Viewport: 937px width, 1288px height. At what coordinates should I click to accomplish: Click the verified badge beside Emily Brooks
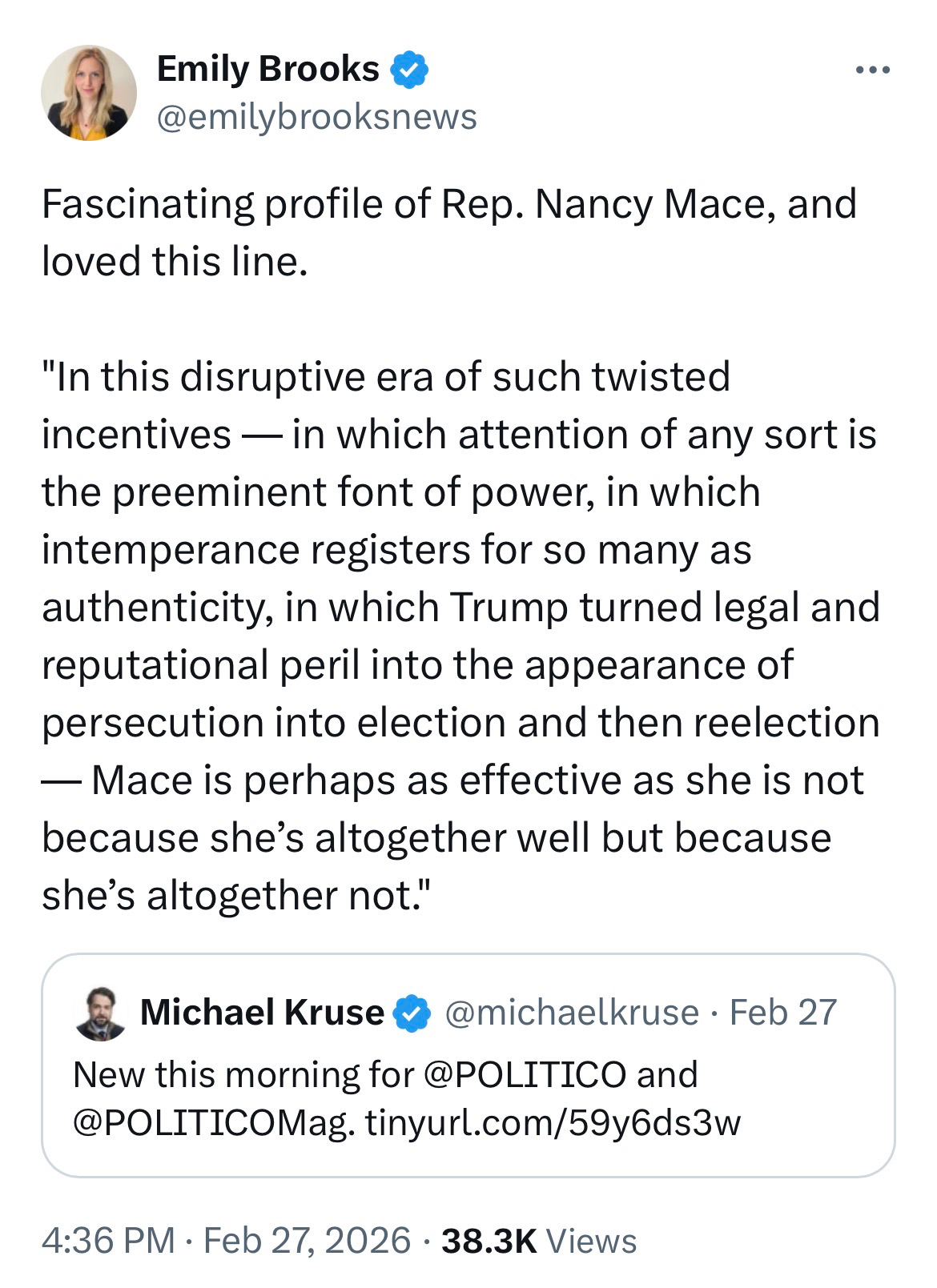pyautogui.click(x=409, y=70)
